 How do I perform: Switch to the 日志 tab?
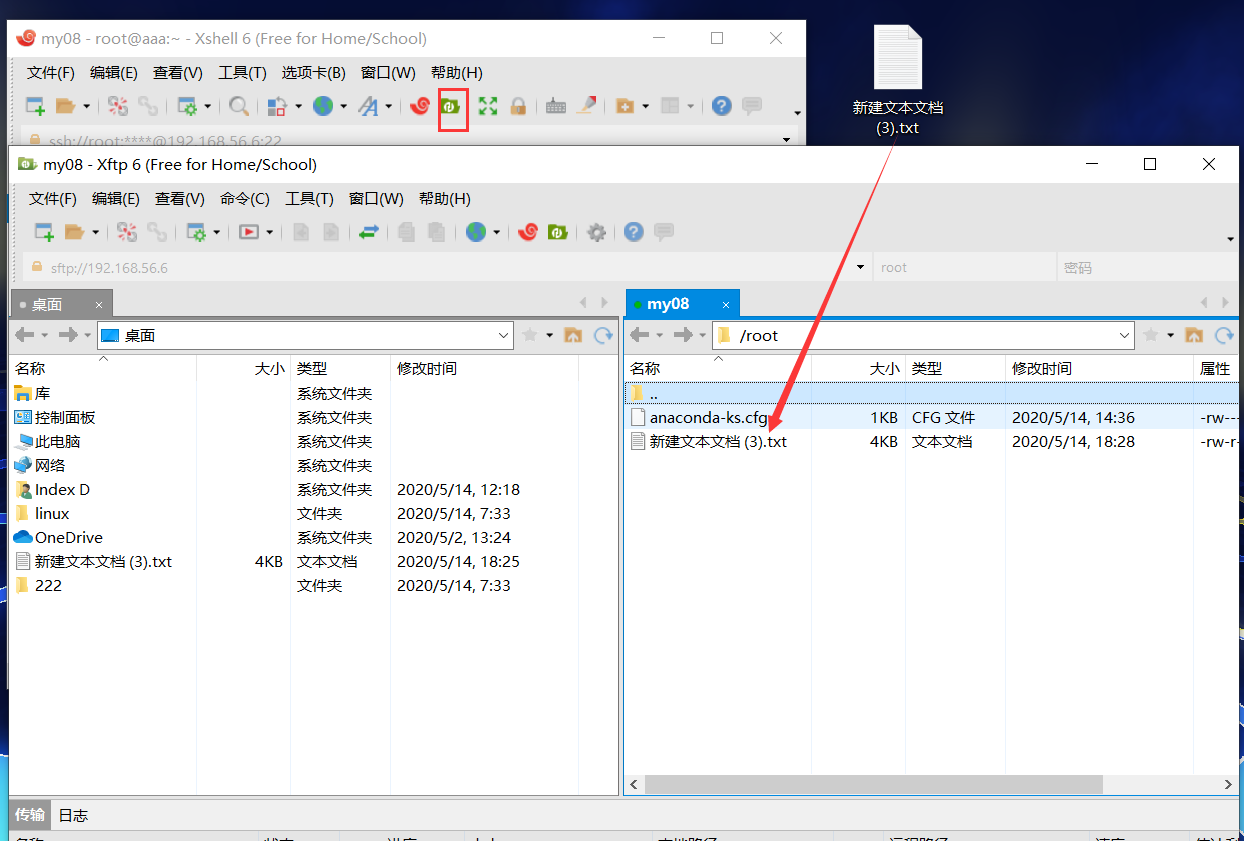click(x=73, y=815)
